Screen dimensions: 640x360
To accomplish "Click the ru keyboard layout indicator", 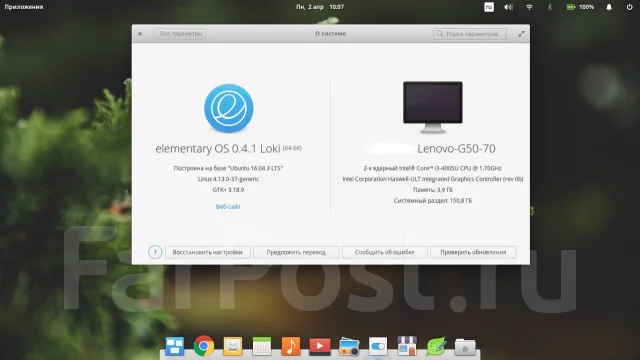I will [489, 7].
